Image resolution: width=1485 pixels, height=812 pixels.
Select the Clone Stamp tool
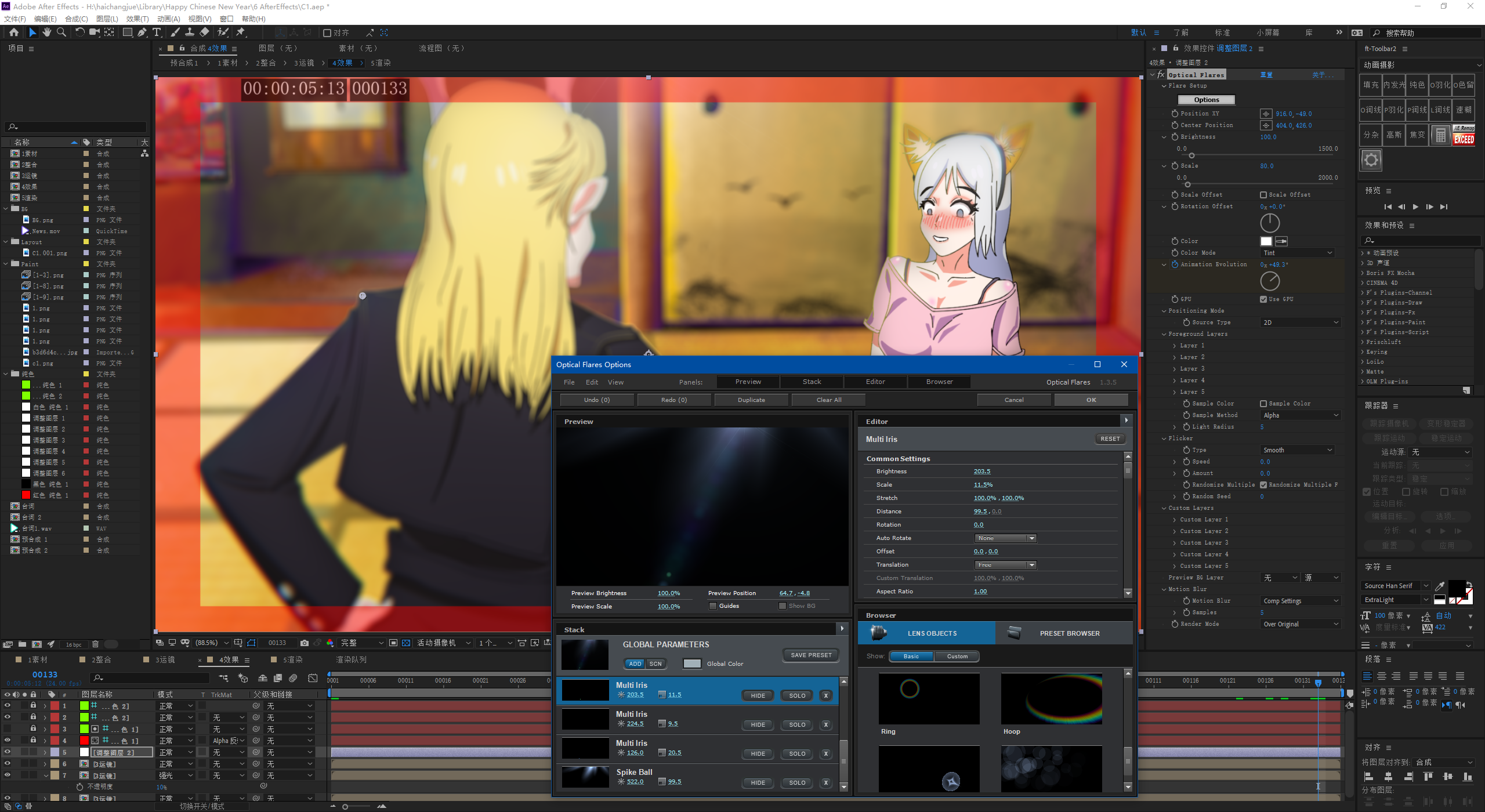190,32
